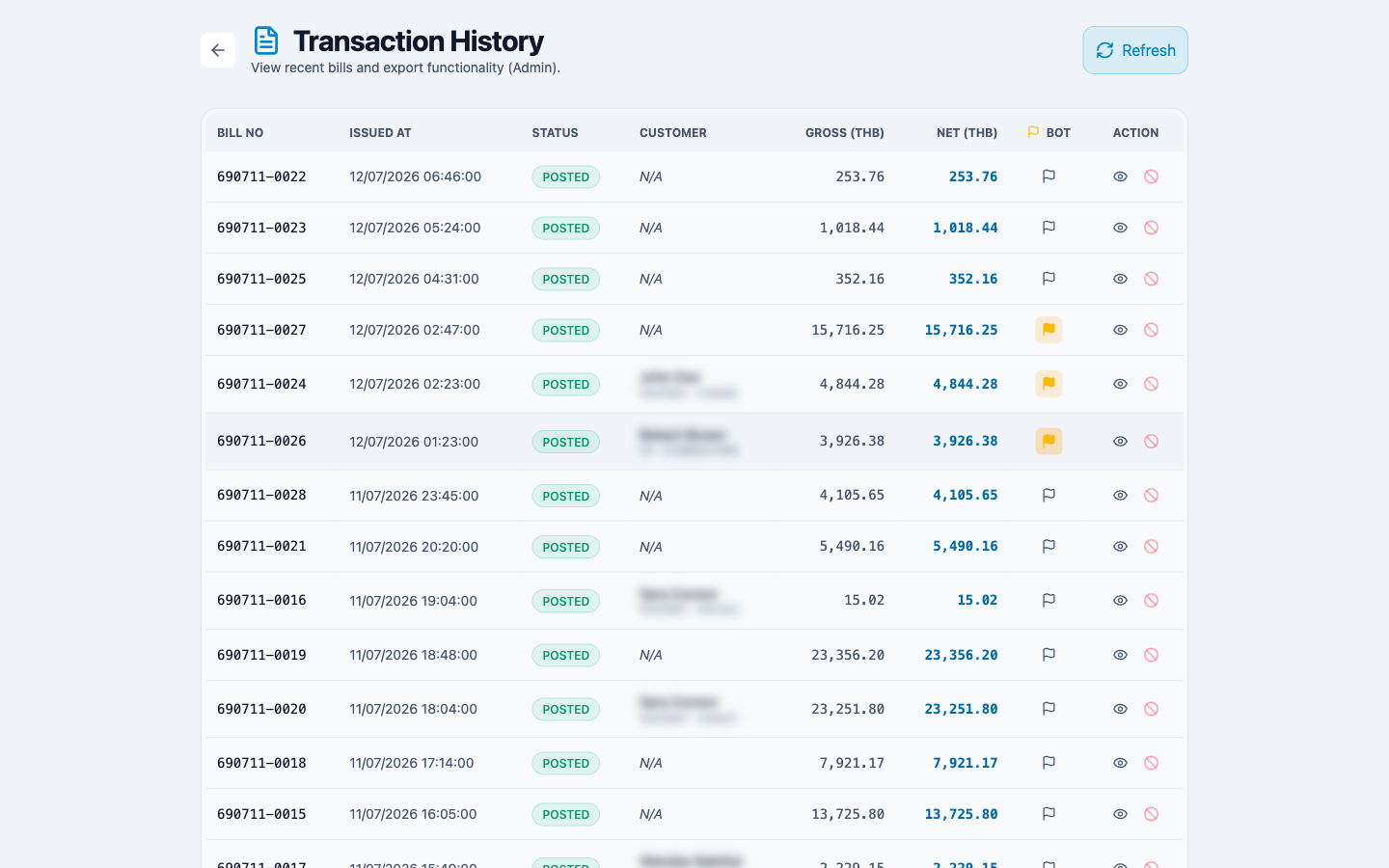Void bill 690711-0019
Screen dimensions: 1389x868
click(x=1151, y=655)
